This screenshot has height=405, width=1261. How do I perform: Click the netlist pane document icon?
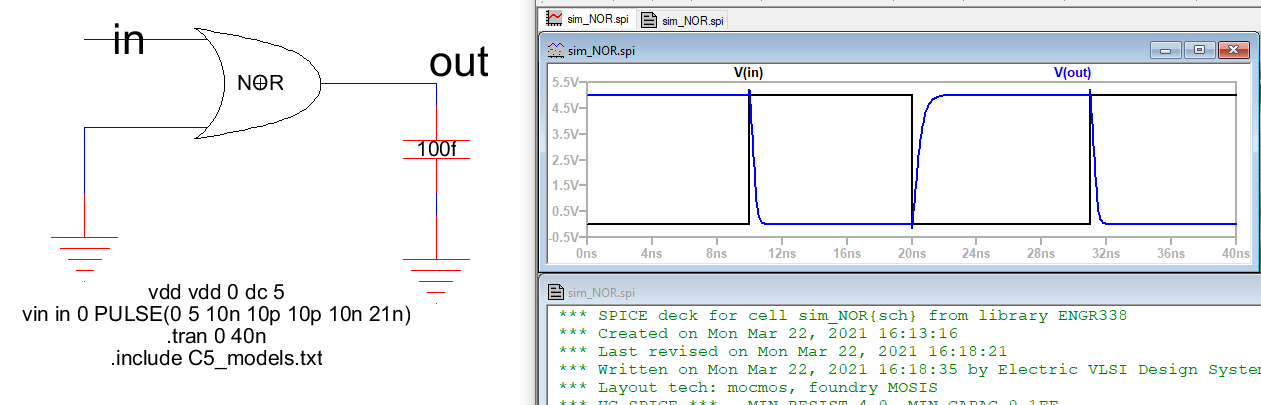tap(555, 292)
